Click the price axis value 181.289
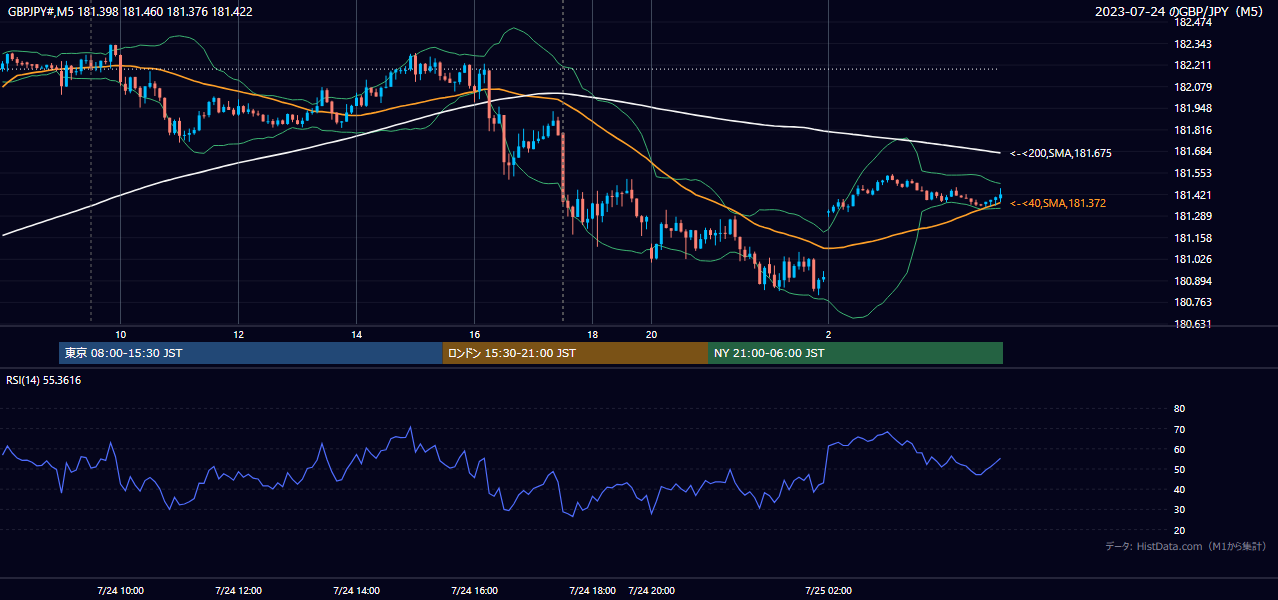The height and width of the screenshot is (600, 1278). 1192,216
